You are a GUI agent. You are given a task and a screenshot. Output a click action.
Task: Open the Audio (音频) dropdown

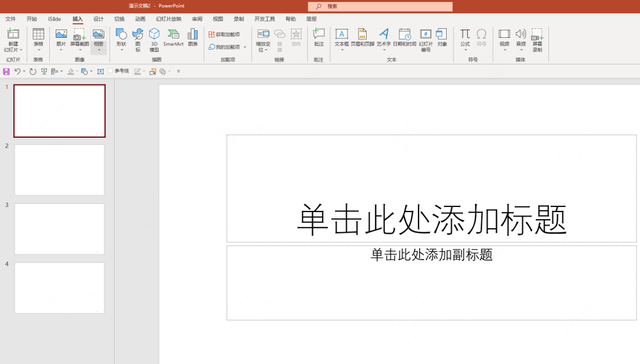point(521,50)
